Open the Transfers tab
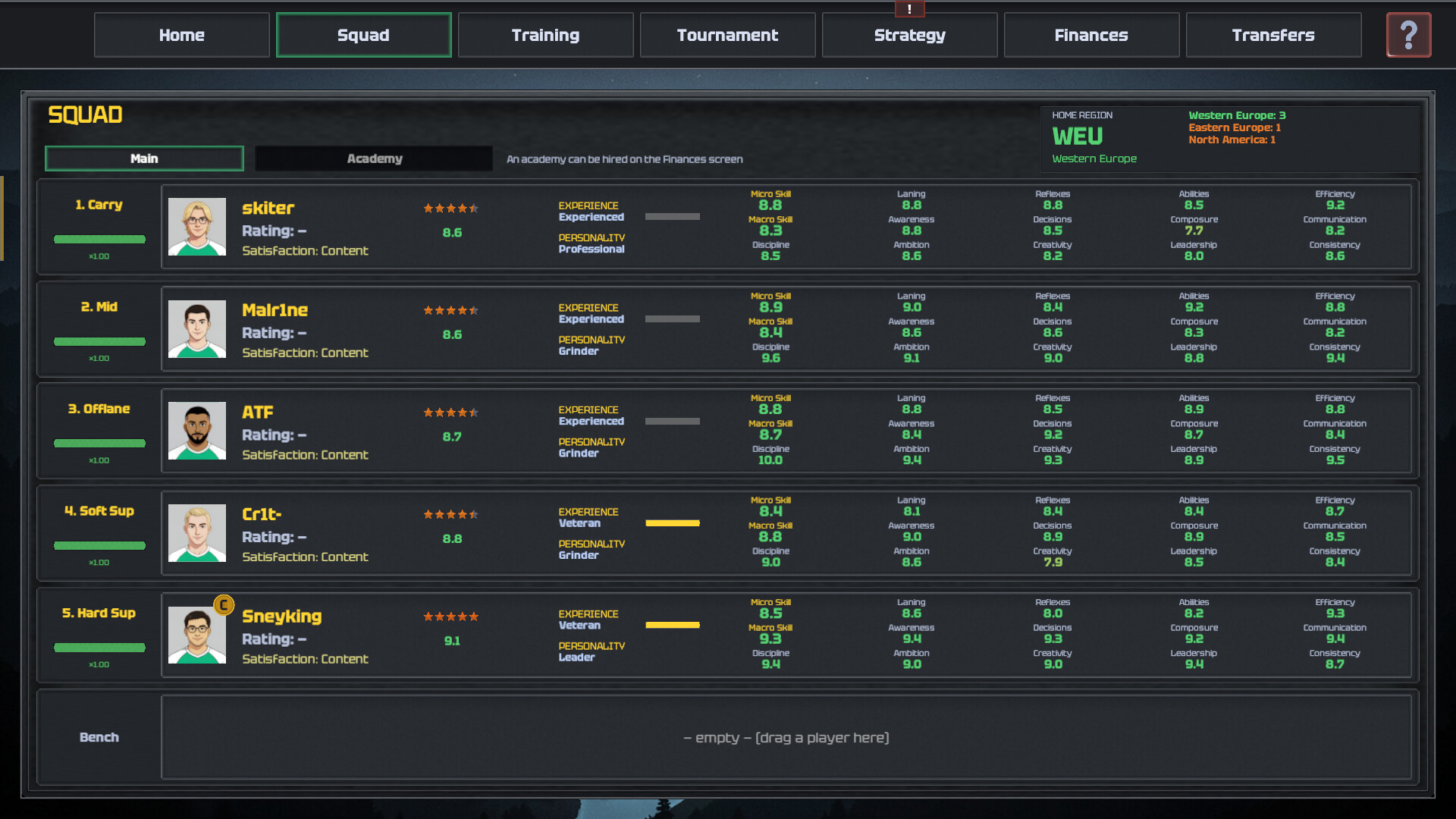The image size is (1456, 819). [x=1274, y=35]
